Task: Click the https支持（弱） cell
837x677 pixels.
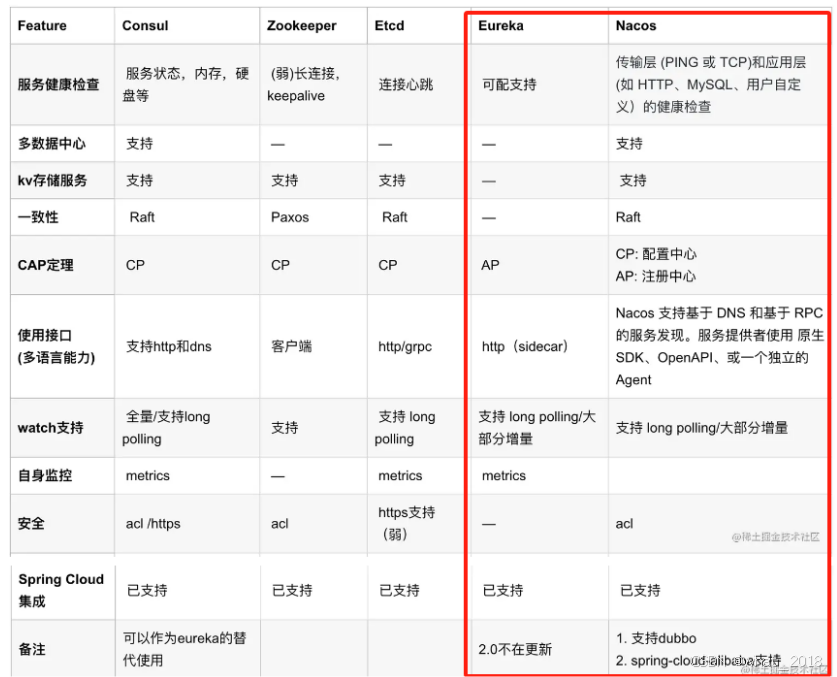Action: pyautogui.click(x=407, y=523)
